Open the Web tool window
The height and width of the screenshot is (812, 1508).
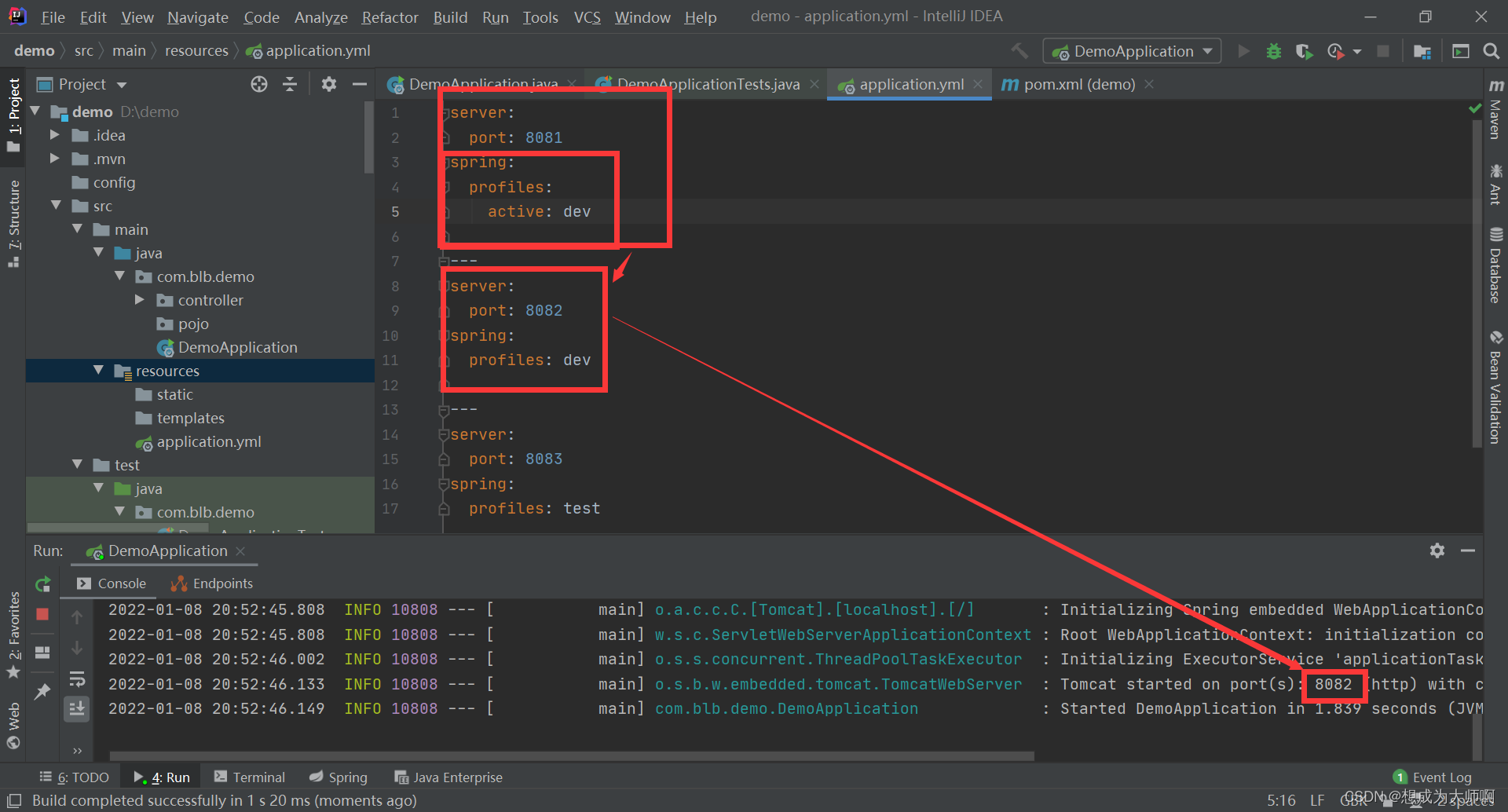click(x=13, y=726)
